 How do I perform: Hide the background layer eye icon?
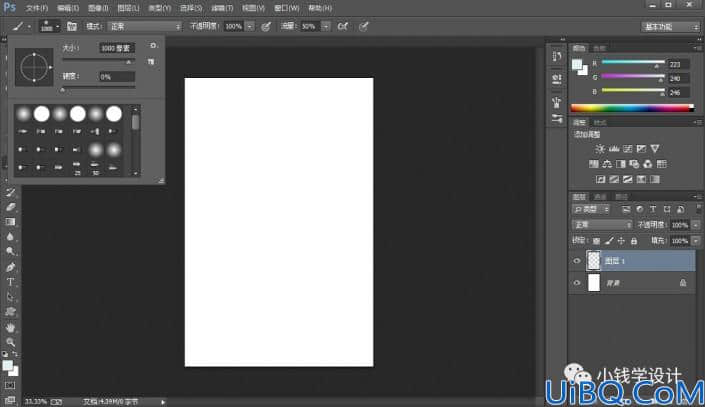click(577, 283)
